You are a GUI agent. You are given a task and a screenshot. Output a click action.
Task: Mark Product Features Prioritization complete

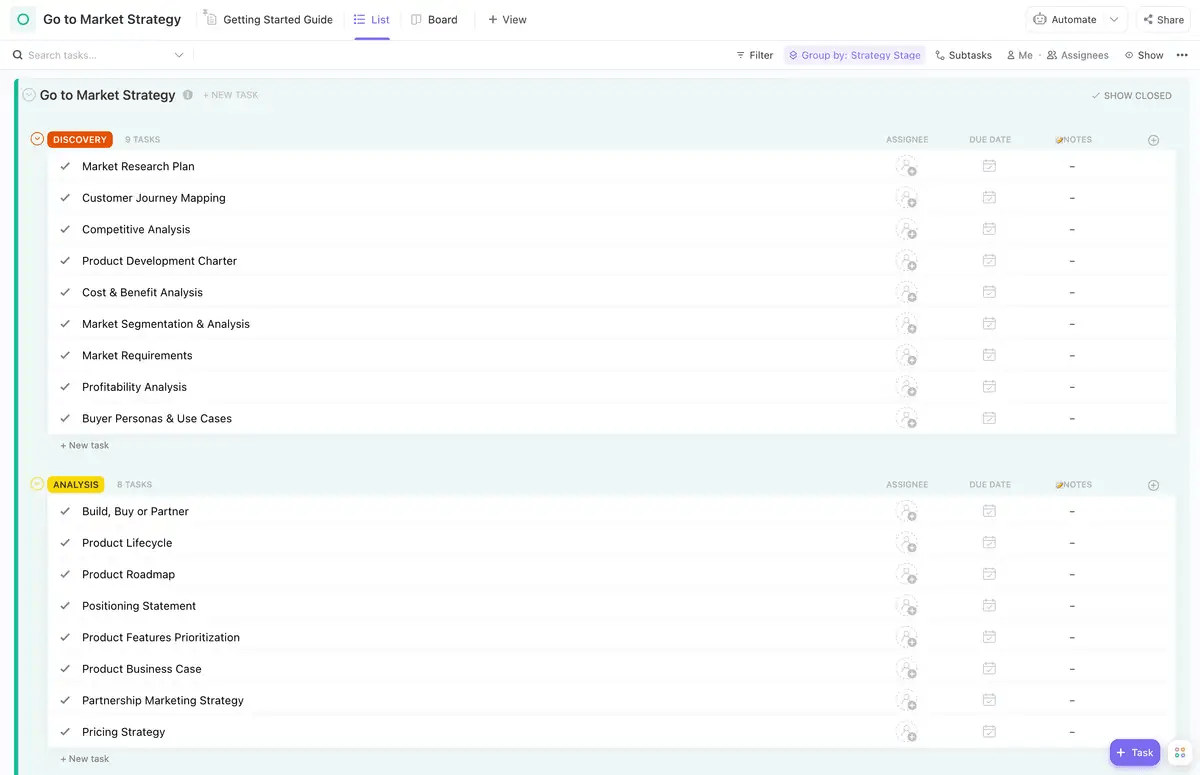click(65, 637)
